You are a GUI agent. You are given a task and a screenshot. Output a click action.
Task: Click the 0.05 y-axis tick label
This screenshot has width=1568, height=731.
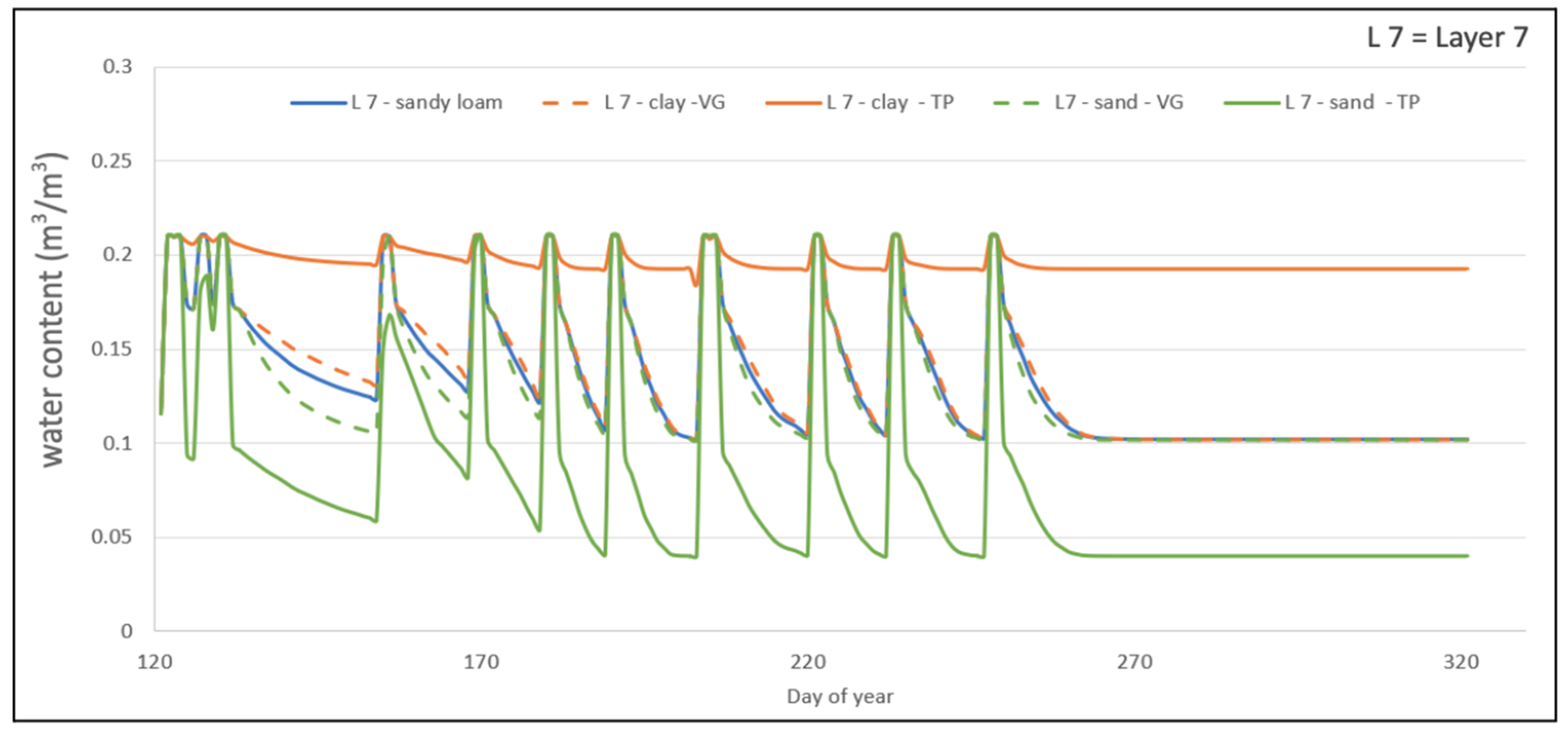click(111, 537)
